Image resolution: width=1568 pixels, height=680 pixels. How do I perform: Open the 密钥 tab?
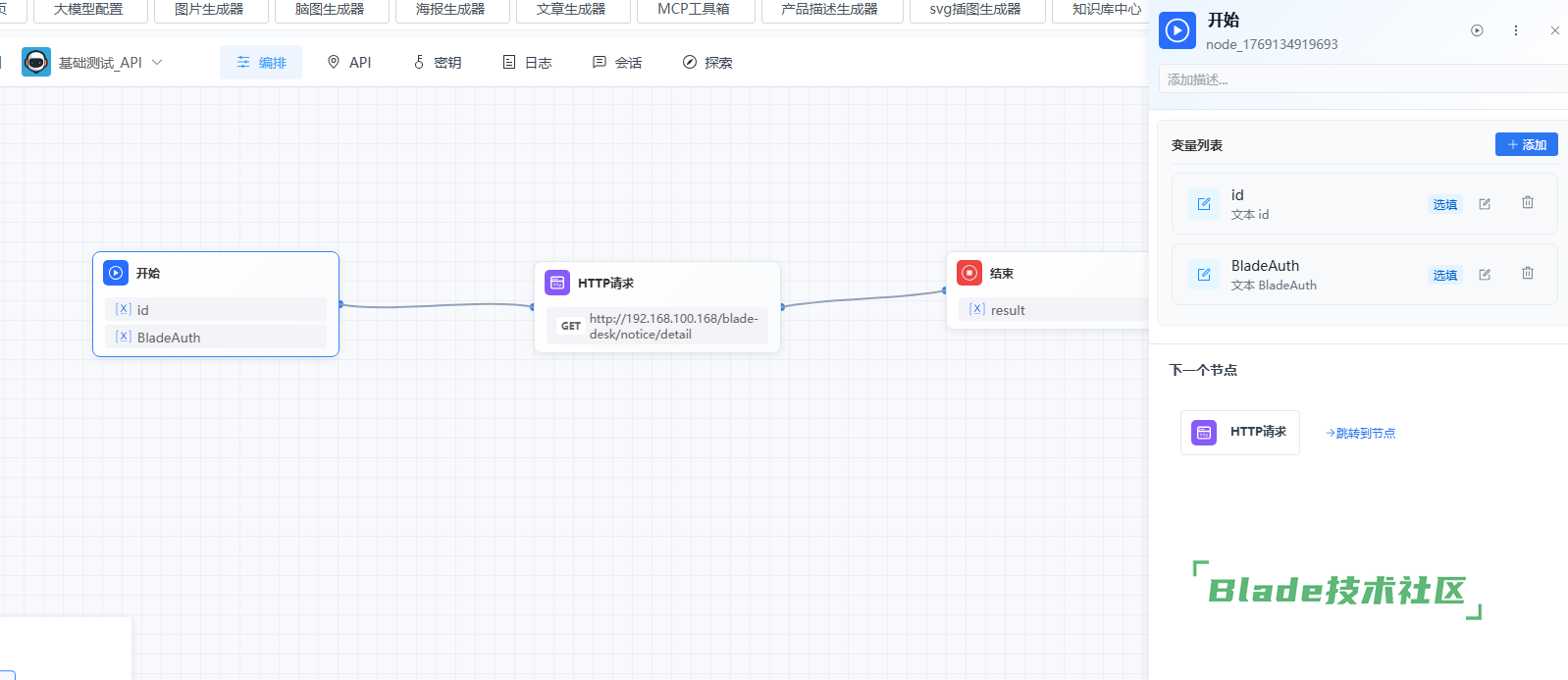click(x=437, y=63)
